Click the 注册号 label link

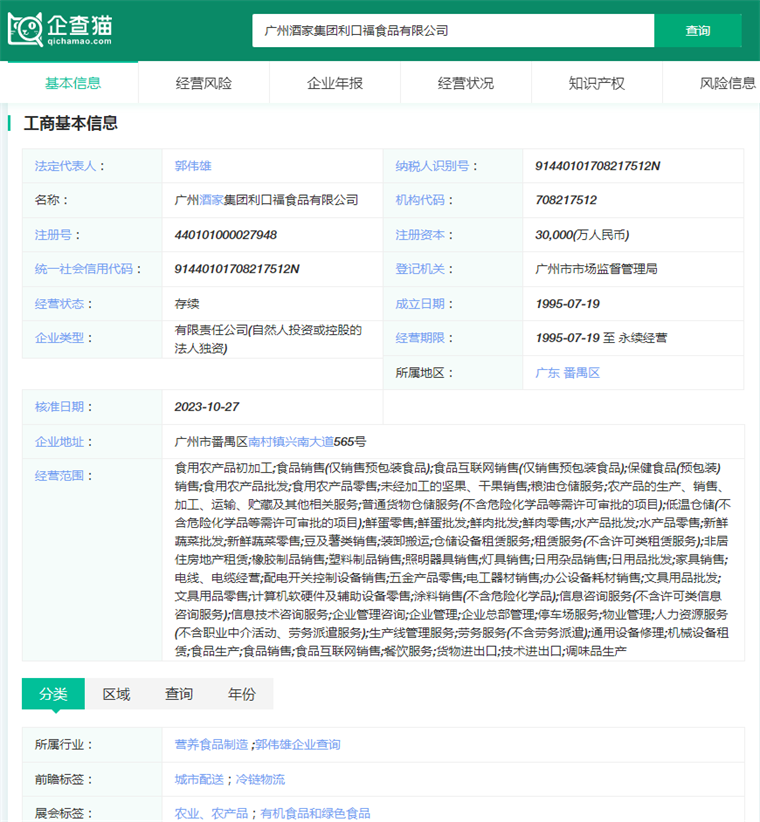[53, 235]
